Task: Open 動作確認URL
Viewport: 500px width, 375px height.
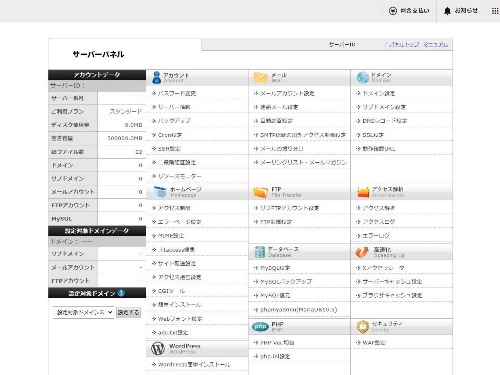Action: coord(379,149)
